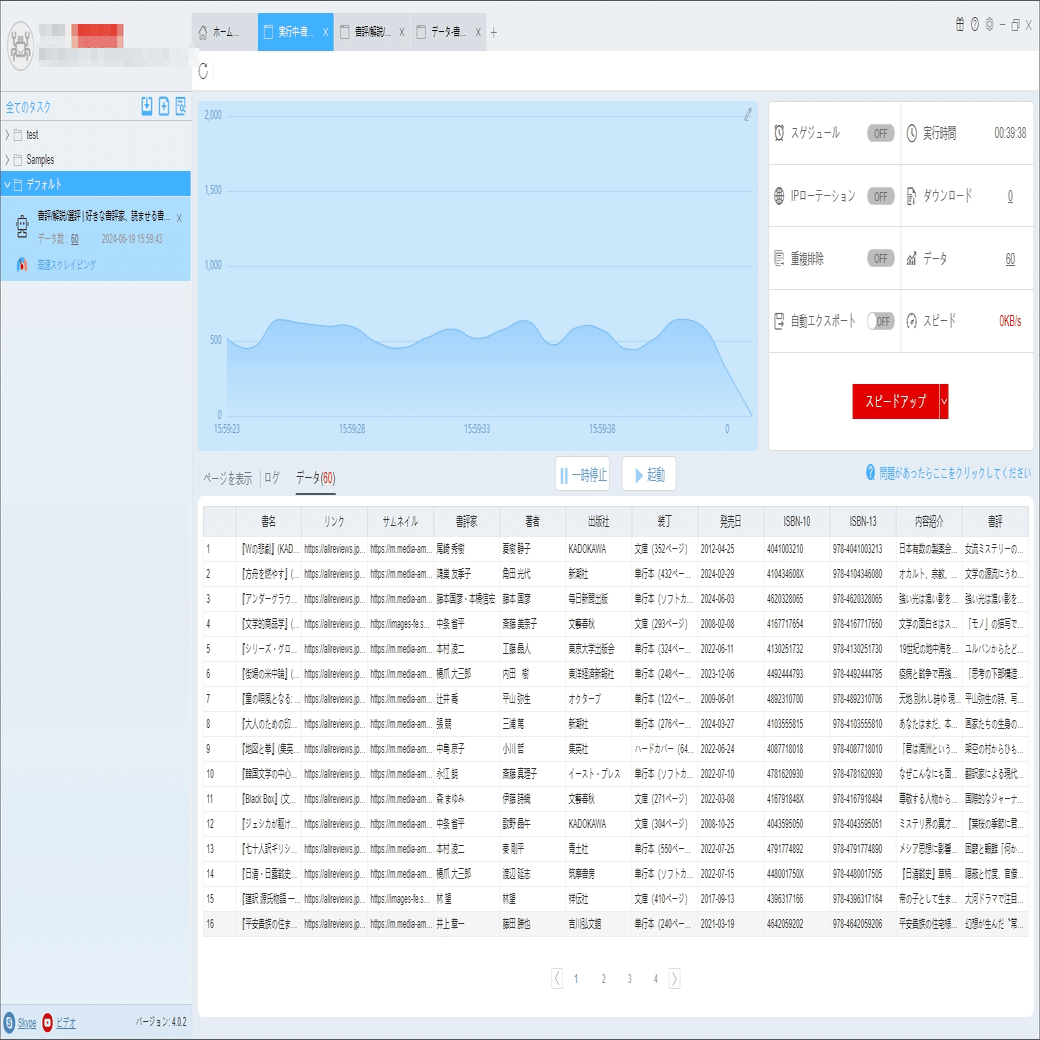
Task: Click the スピード gauge icon
Action: [x=912, y=321]
